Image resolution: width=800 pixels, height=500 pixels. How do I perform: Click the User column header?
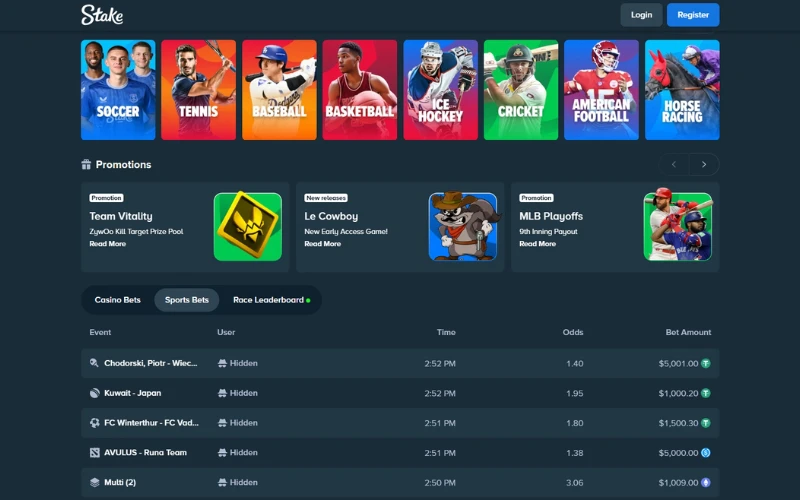pyautogui.click(x=226, y=332)
